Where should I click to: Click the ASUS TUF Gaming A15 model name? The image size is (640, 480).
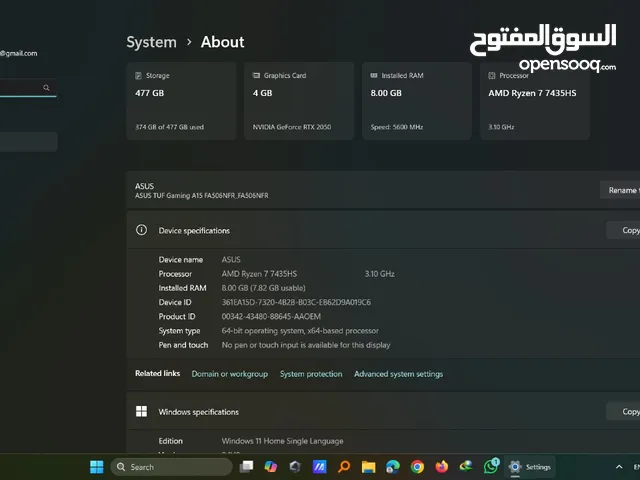pos(202,196)
